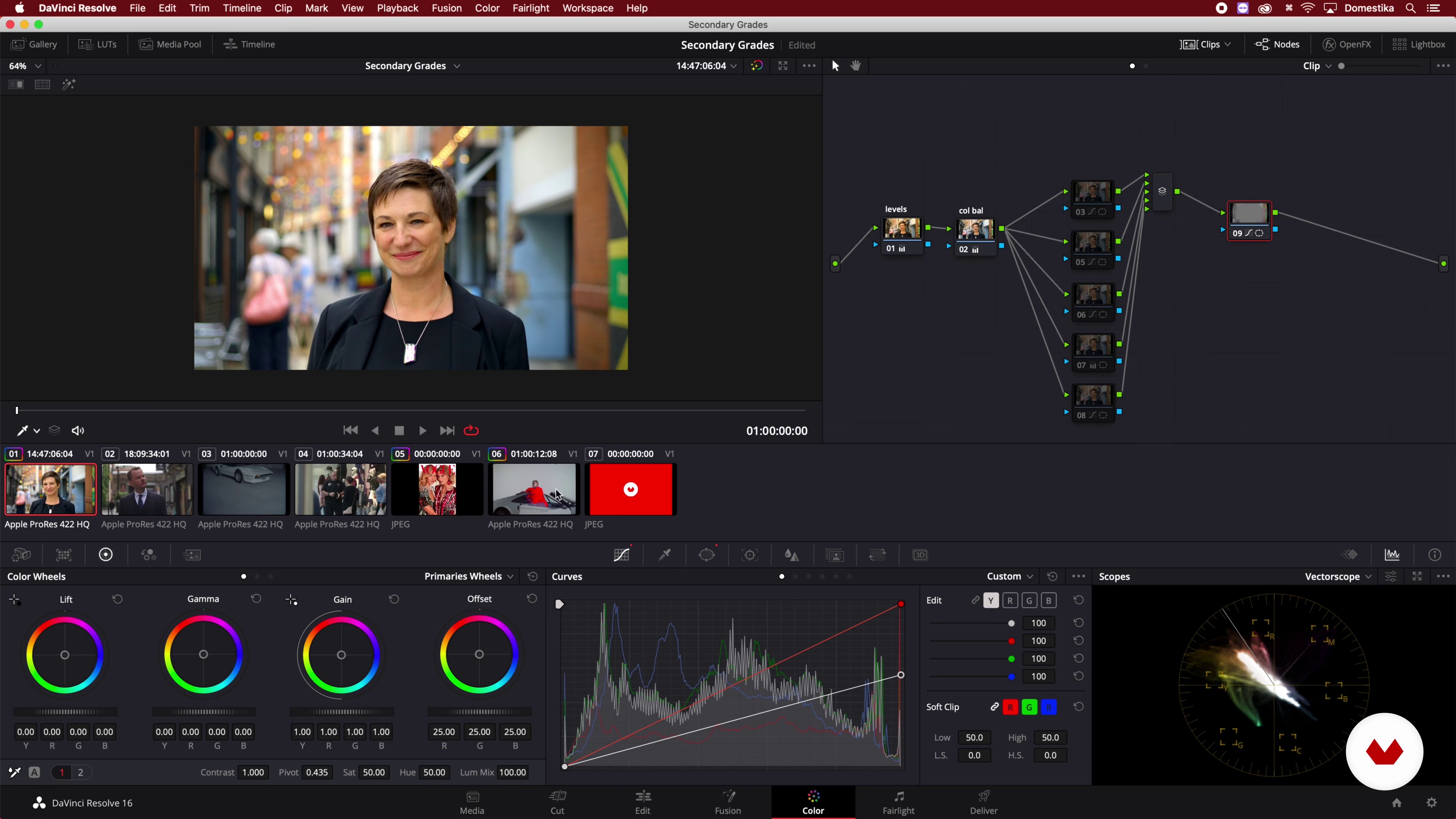This screenshot has width=1456, height=819.
Task: Open RGB Mixer palette
Action: [149, 555]
